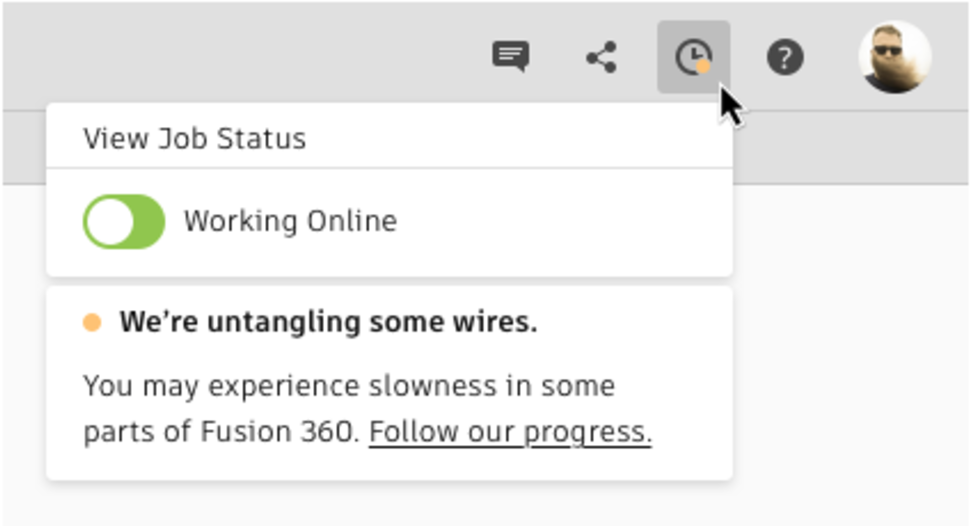Viewport: 972px width, 526px height.
Task: Open the comments speech bubble icon
Action: click(x=511, y=57)
